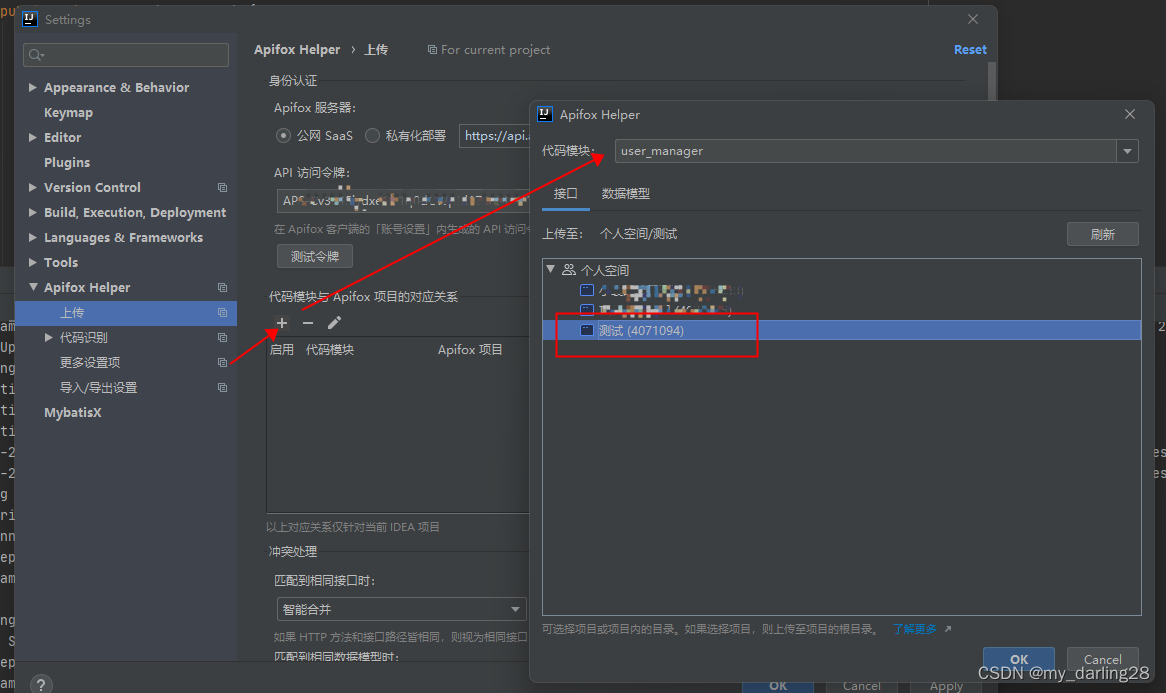Switch to the 数据模型 tab
The width and height of the screenshot is (1166, 693).
(x=625, y=193)
